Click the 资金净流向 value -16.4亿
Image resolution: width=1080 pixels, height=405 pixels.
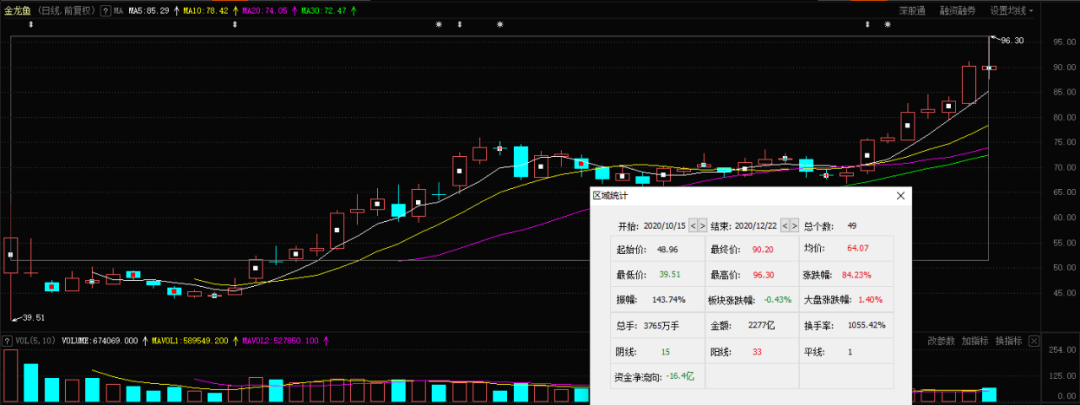point(681,377)
